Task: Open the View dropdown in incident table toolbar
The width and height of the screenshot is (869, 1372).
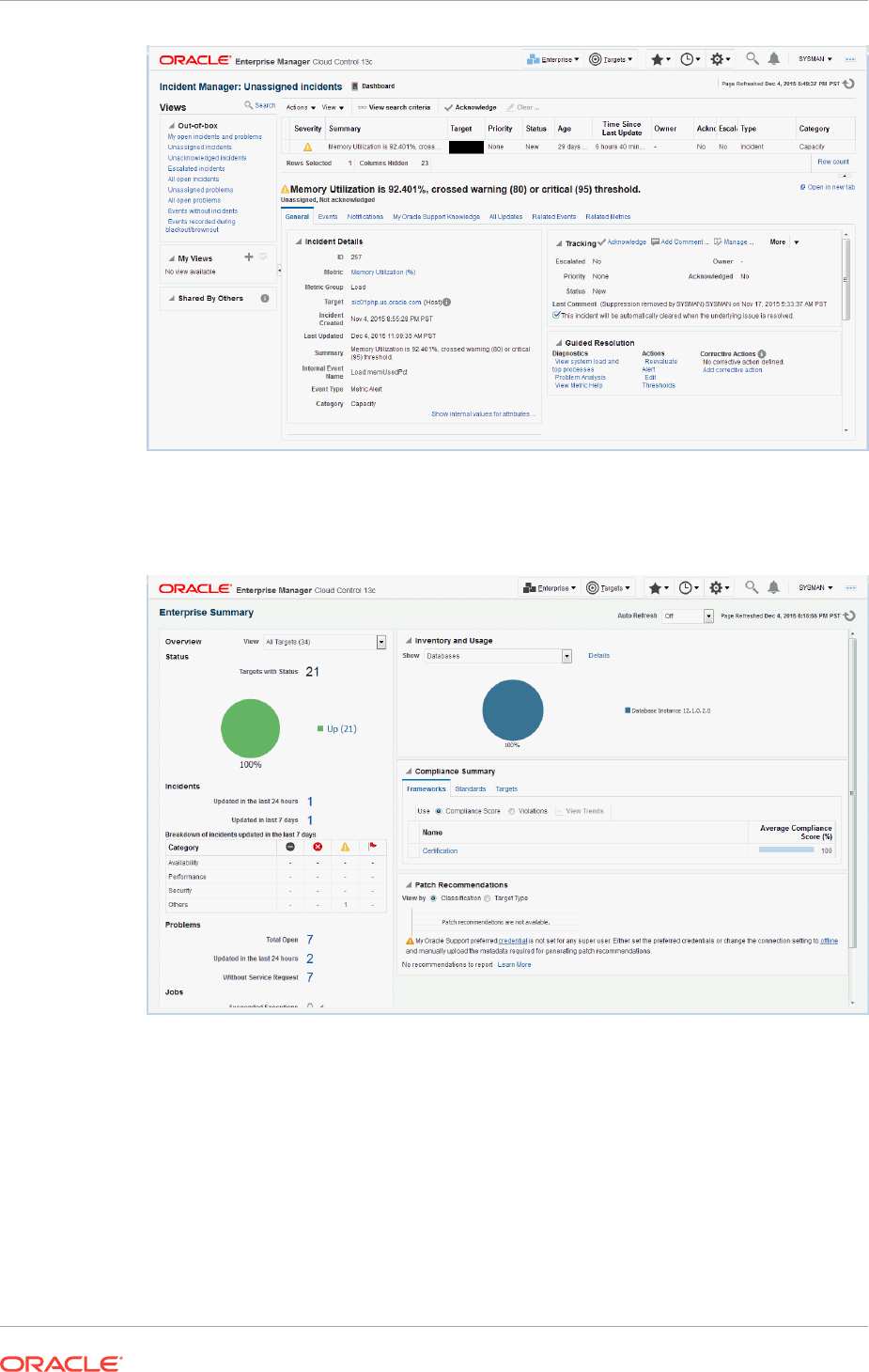Action: pos(333,107)
